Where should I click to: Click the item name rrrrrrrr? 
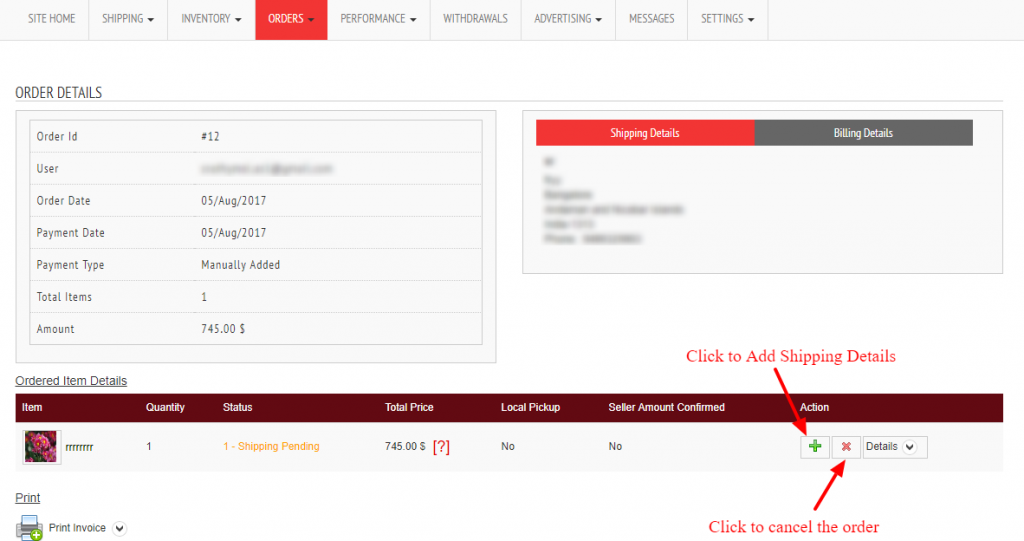tap(79, 448)
